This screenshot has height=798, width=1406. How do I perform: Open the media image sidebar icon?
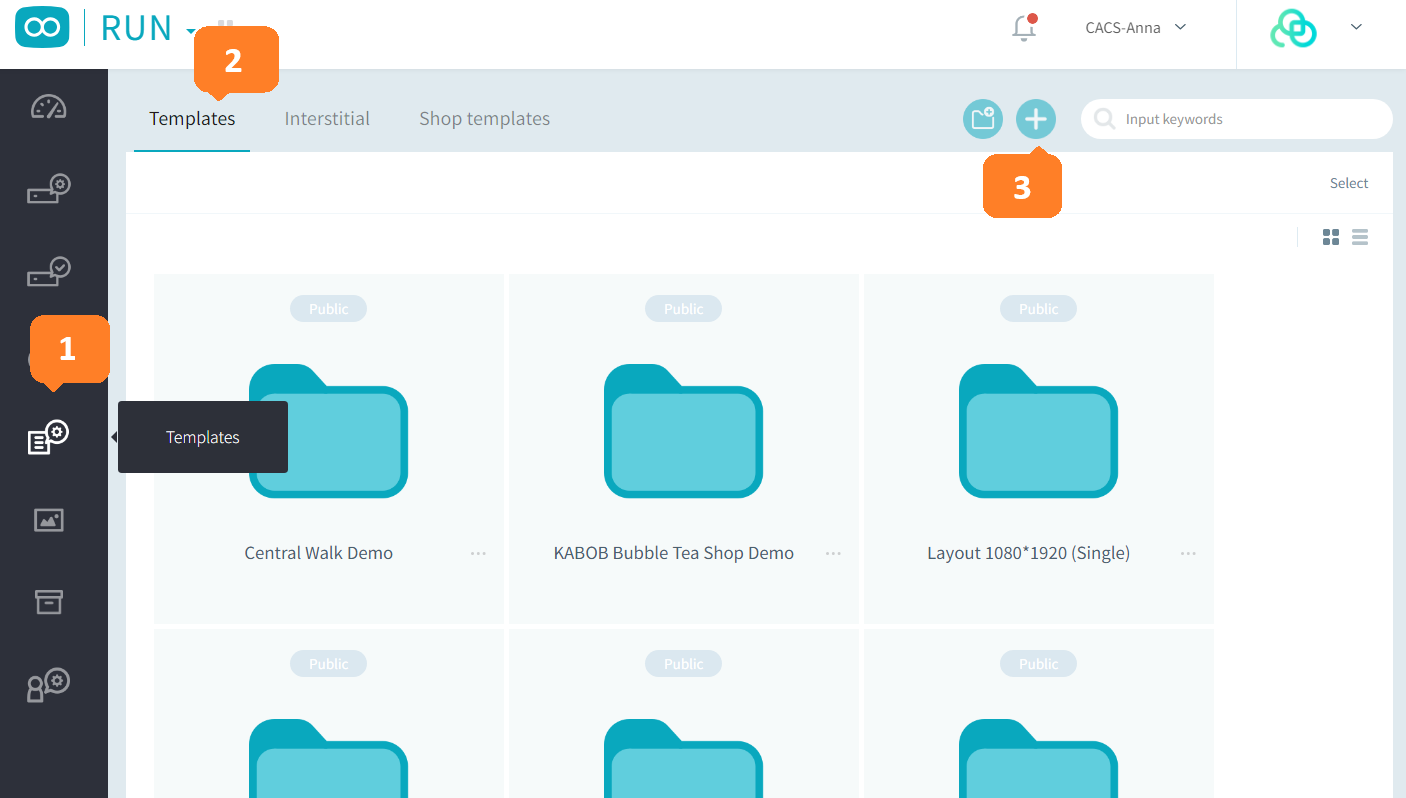tap(48, 520)
